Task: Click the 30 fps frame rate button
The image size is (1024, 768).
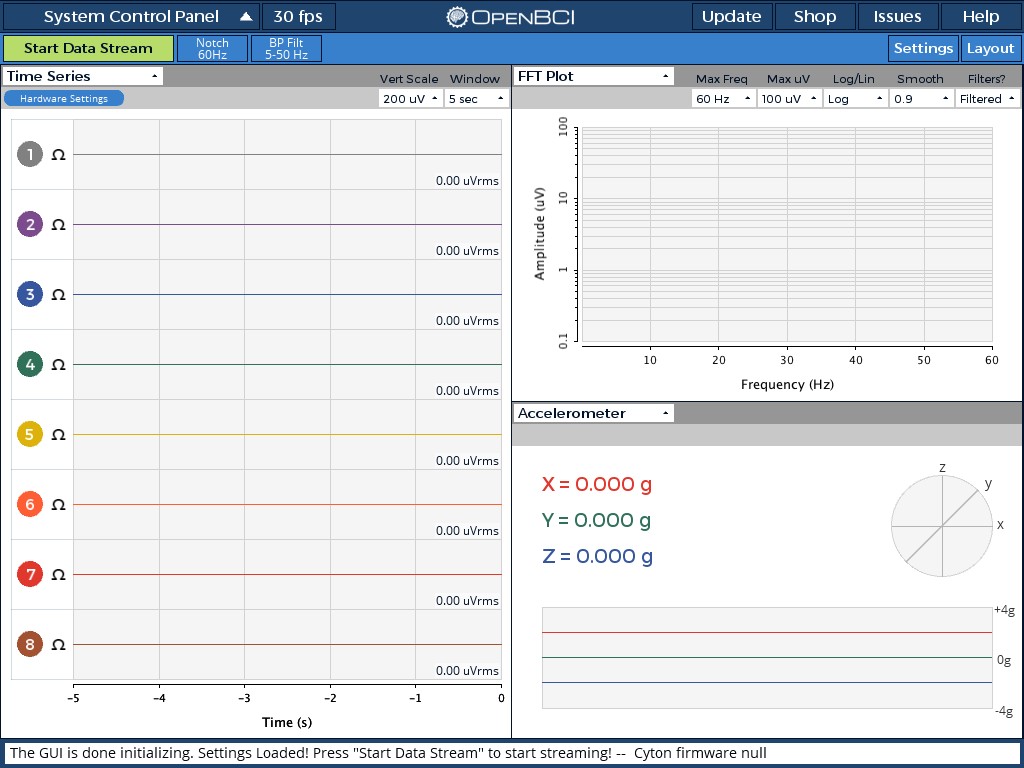Action: point(298,16)
